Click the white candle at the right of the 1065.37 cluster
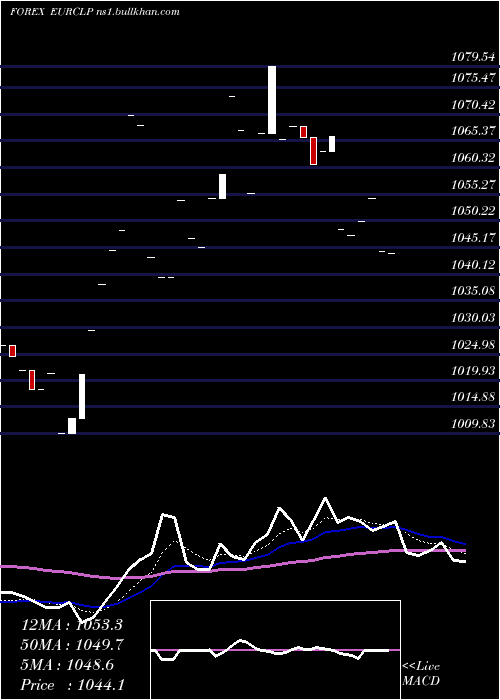 332,144
